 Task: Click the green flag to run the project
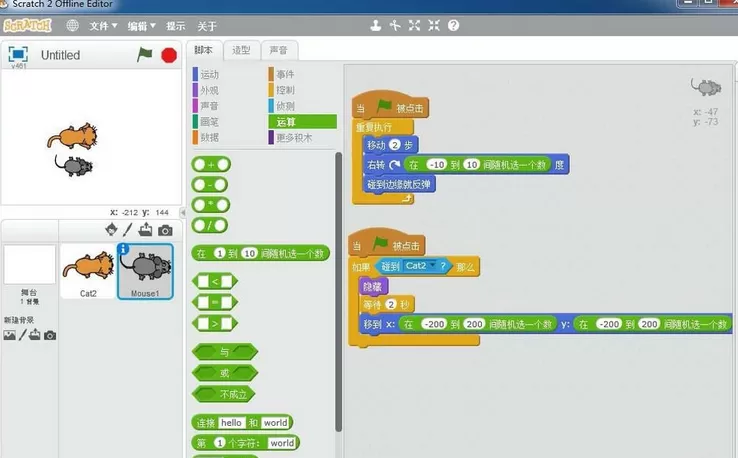click(144, 55)
